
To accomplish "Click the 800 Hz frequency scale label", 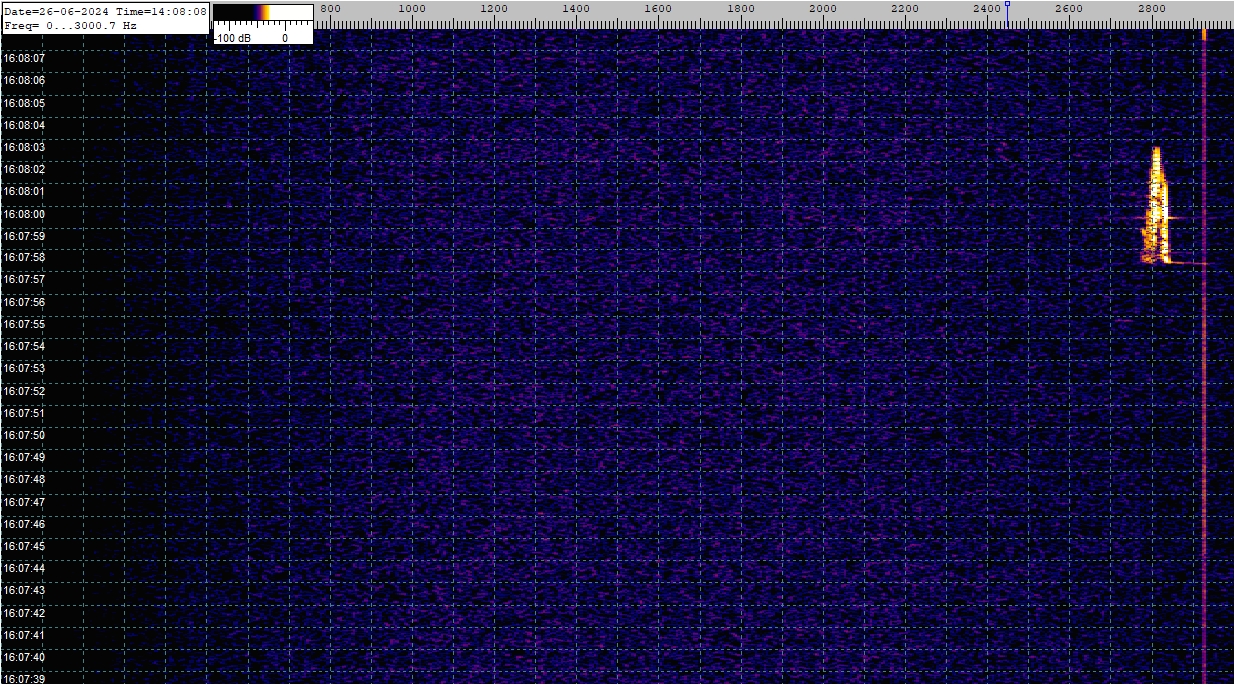I will [x=329, y=9].
